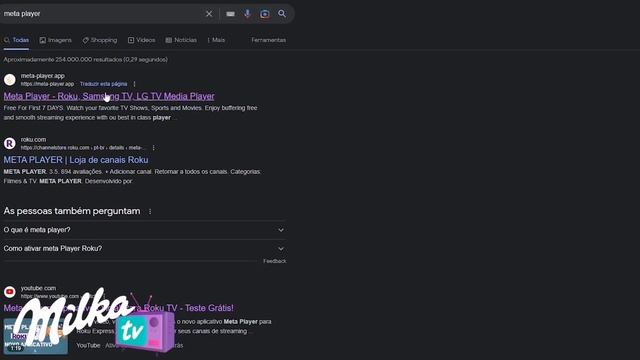Submit search with magnifier icon
Image resolution: width=640 pixels, height=360 pixels.
tap(282, 13)
